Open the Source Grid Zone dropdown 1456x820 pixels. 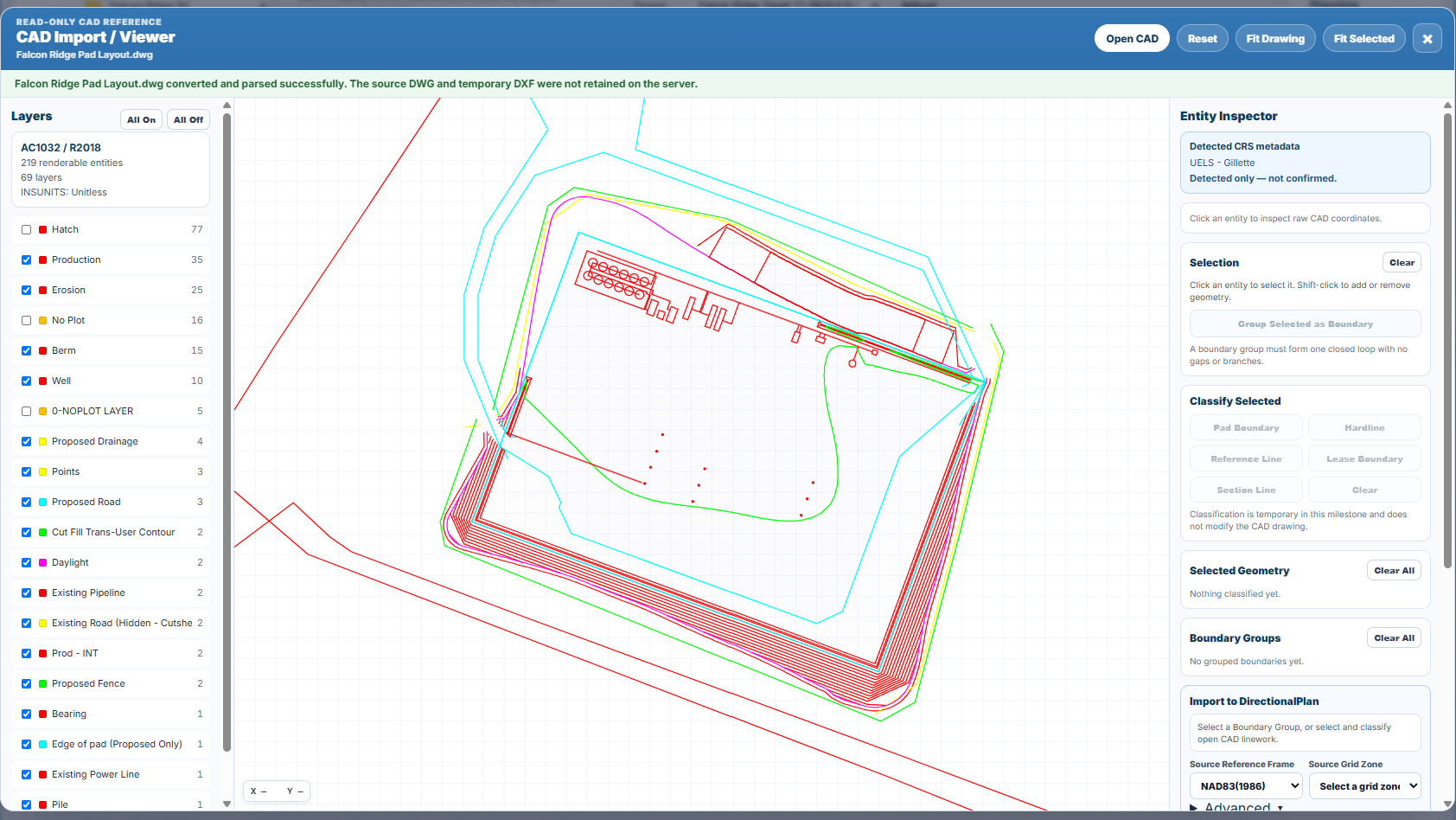1364,785
